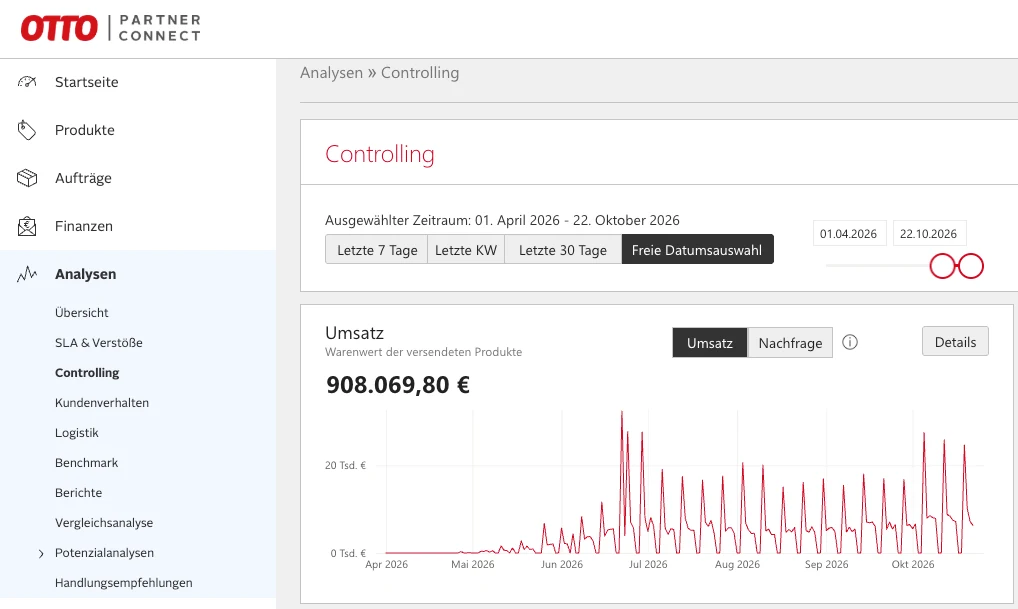The width and height of the screenshot is (1018, 609).
Task: Open Handlungsempfehlungen in the sidebar
Action: 123,582
